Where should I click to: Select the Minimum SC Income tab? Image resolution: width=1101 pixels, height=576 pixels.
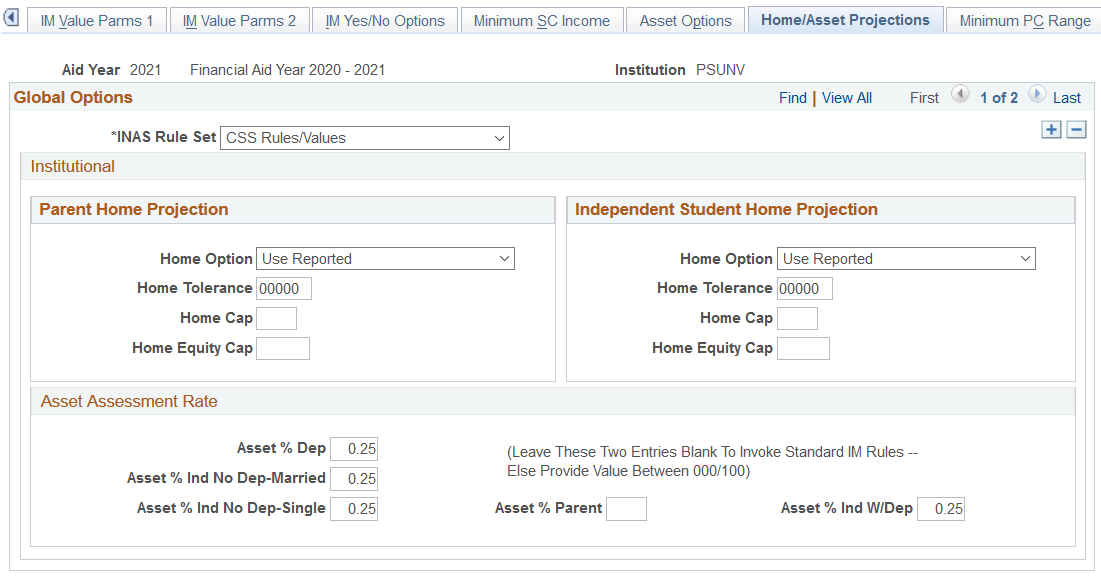[541, 19]
